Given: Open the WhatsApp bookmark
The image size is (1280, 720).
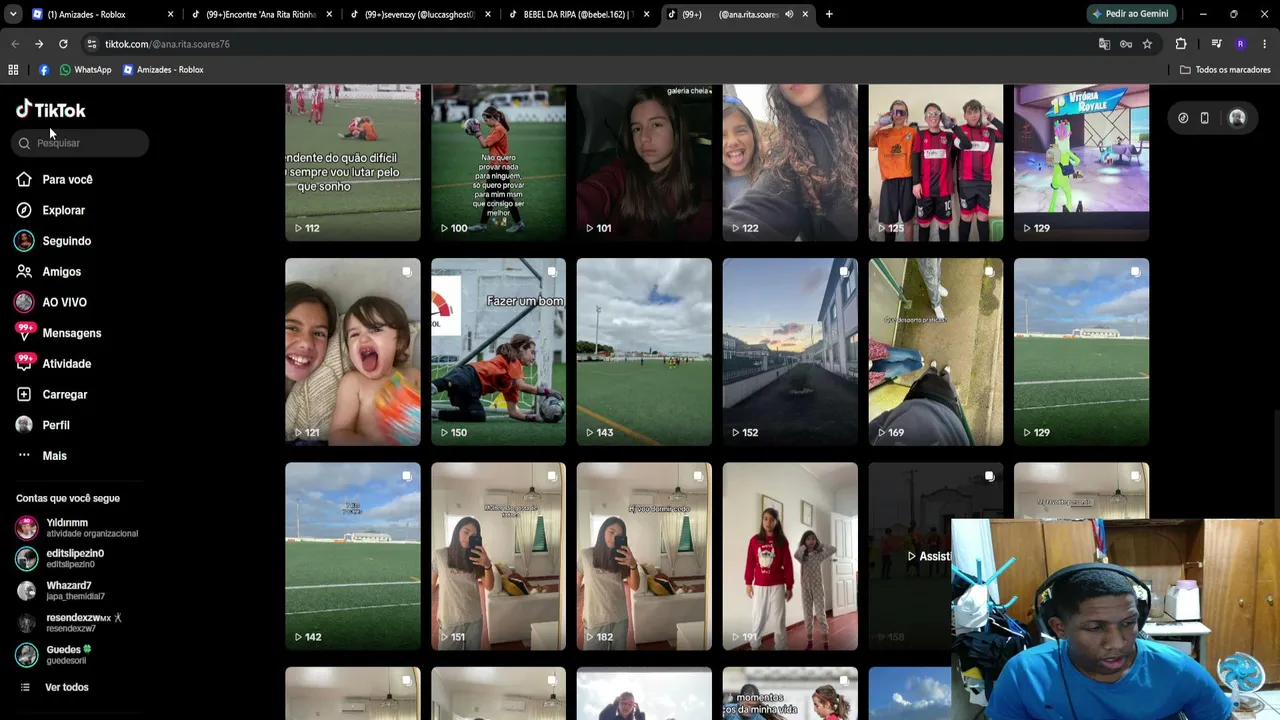Looking at the screenshot, I should coord(86,70).
